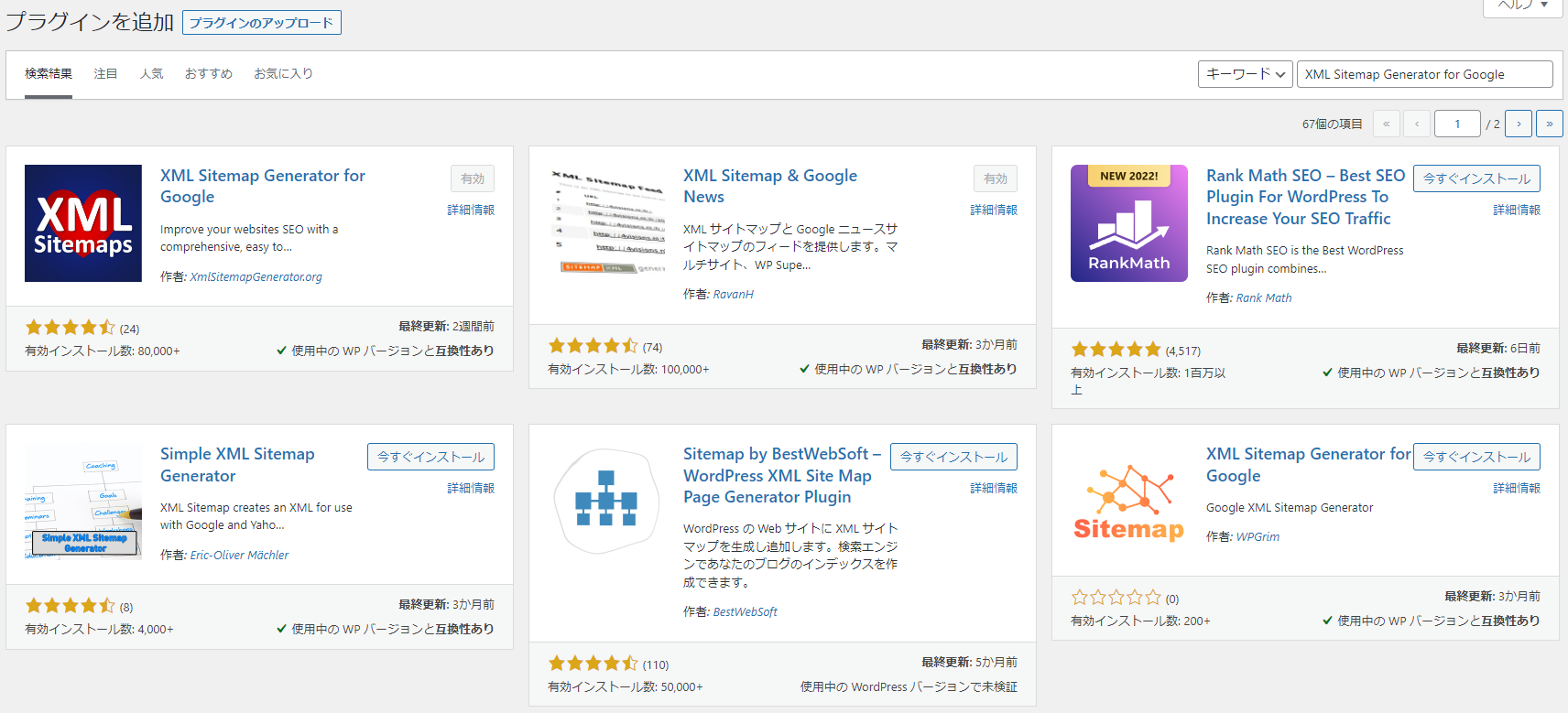Open 詳細情報 for Simple XML Sitemap Generator
Screen dimensions: 1568x713
point(471,489)
